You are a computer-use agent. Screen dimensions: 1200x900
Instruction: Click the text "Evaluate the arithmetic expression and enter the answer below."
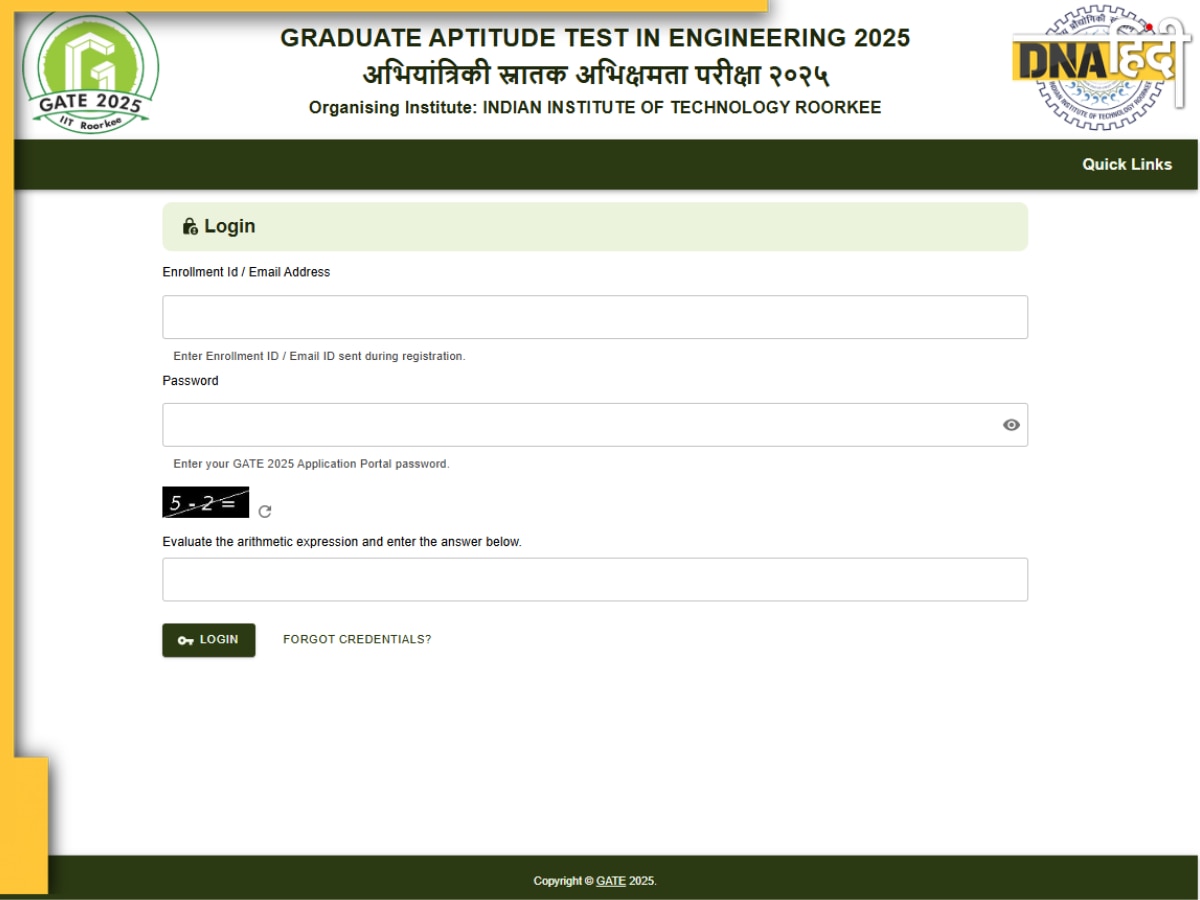pyautogui.click(x=342, y=542)
